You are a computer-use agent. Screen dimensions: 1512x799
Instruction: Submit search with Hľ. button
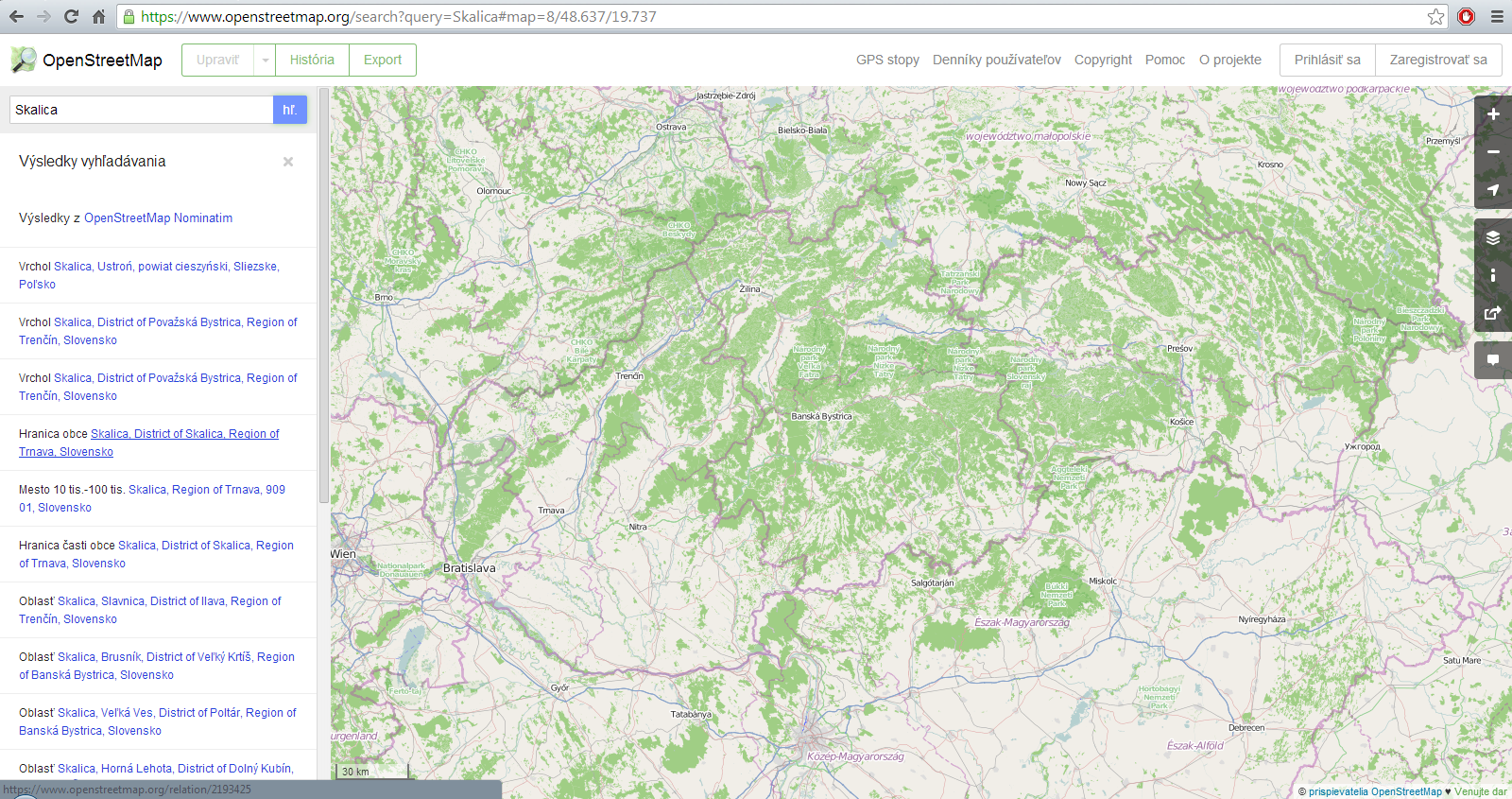pos(290,110)
